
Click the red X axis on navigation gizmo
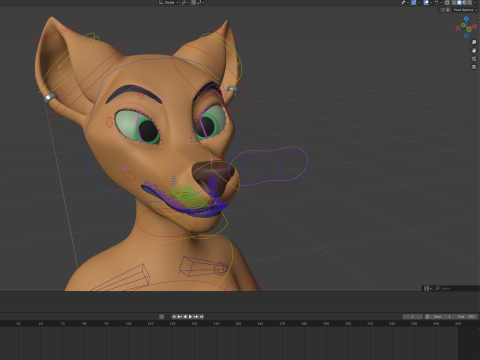[474, 26]
